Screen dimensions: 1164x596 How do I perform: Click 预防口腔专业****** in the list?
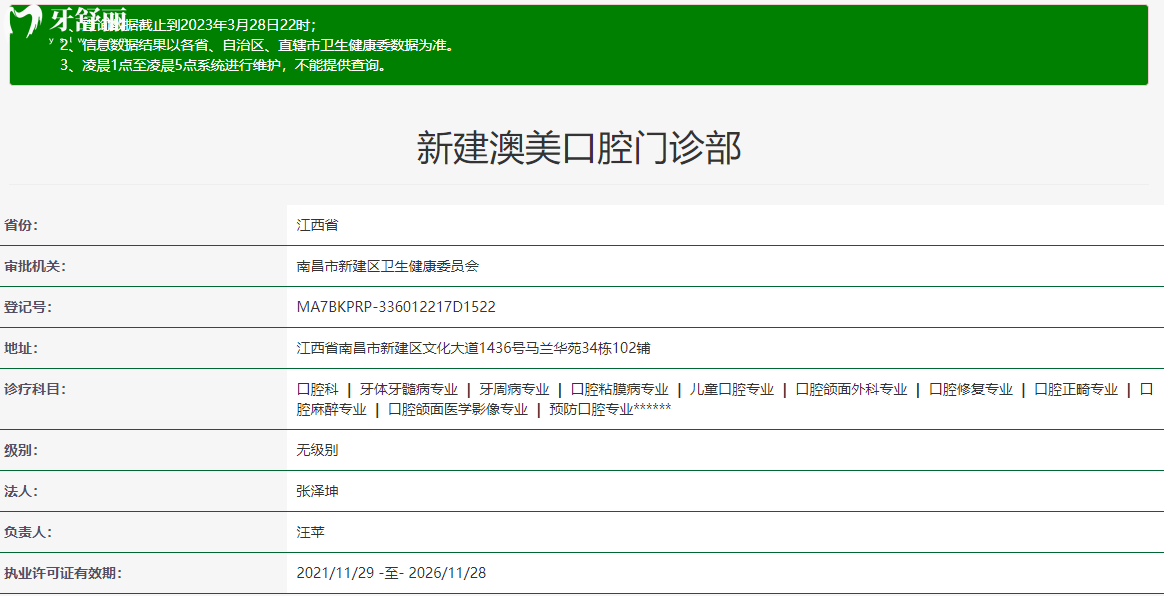click(610, 409)
